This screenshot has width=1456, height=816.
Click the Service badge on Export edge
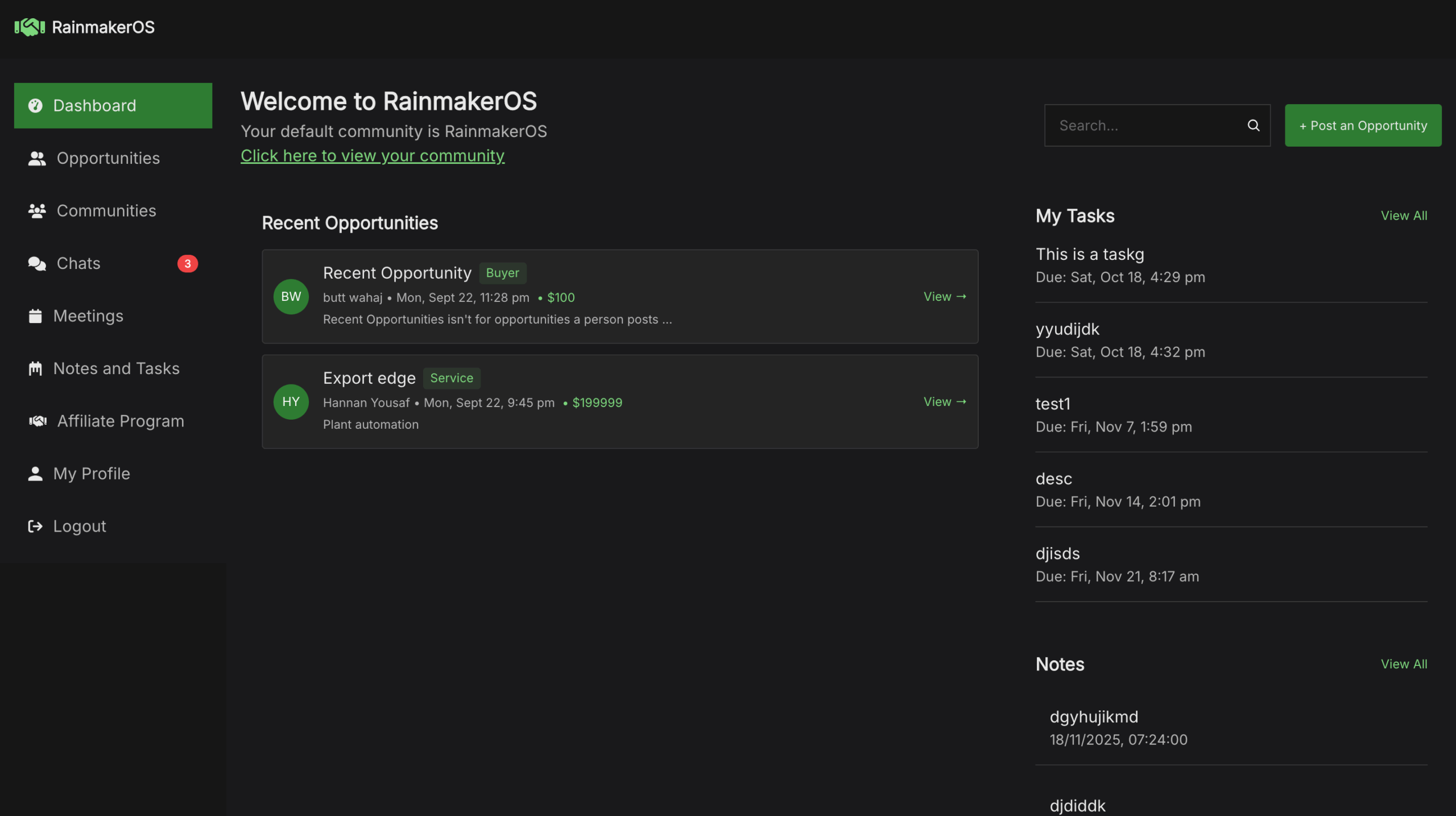[x=452, y=378]
